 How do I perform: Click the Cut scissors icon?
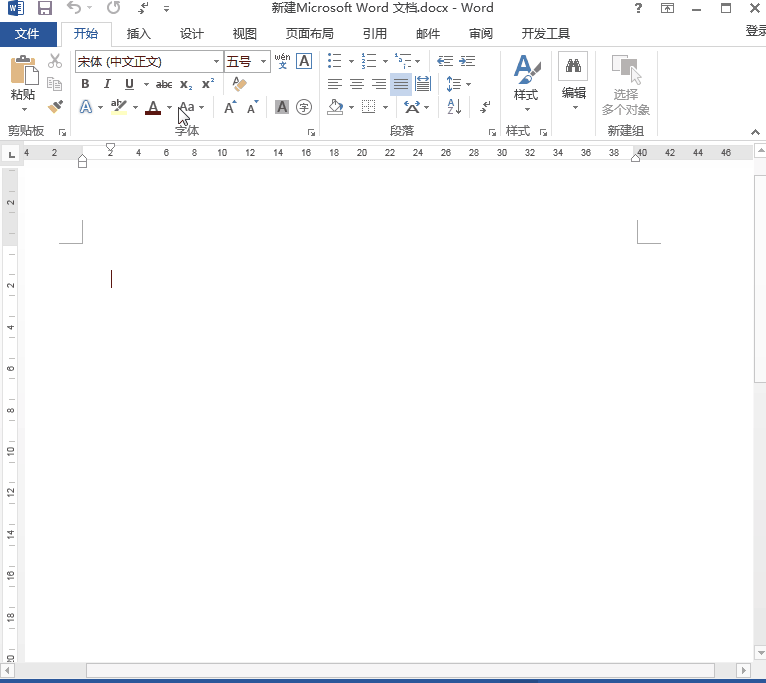pos(55,62)
